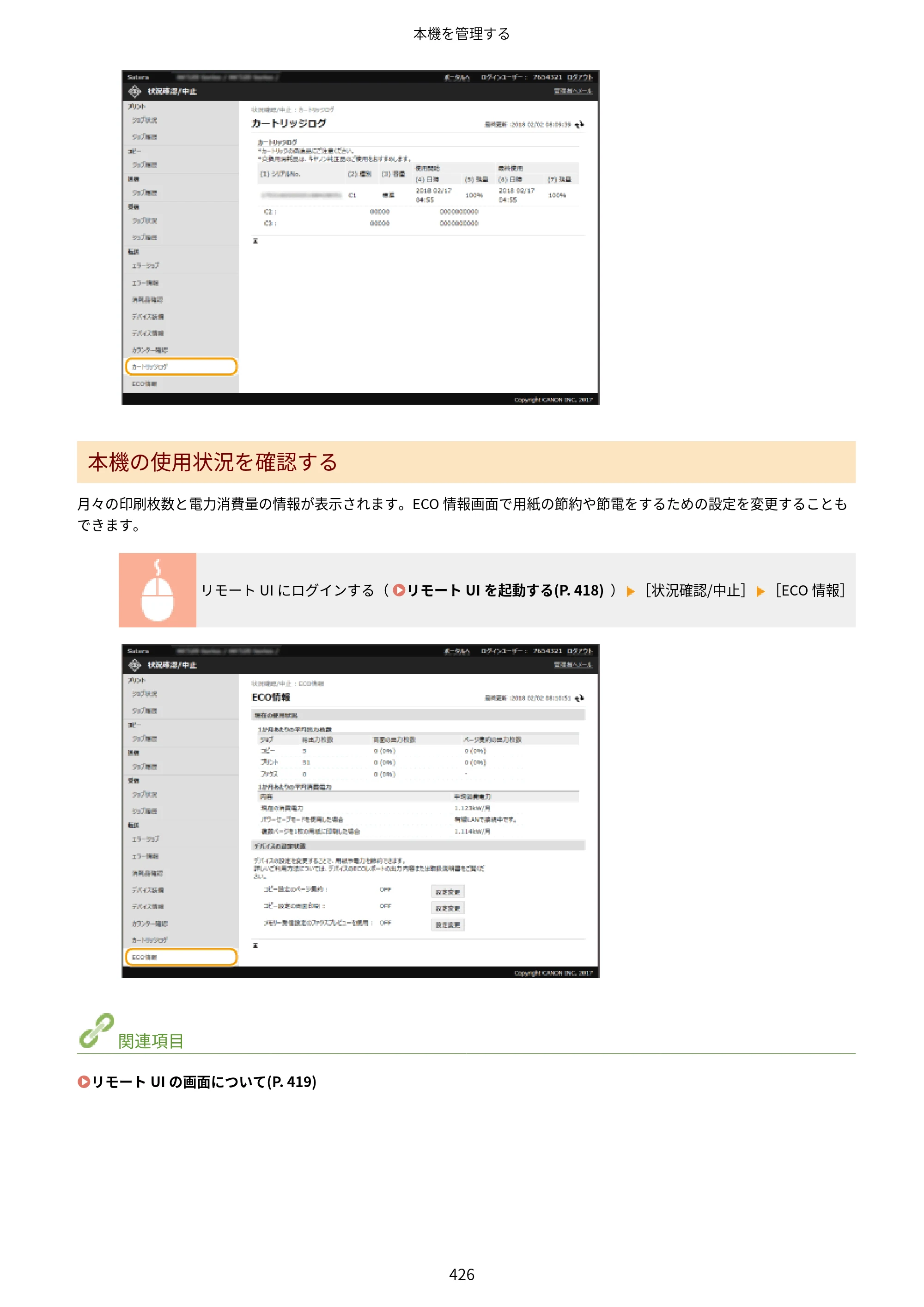This screenshot has height=1307, width=924.
Task: Click the back-to-top icon under the ECO settings list
Action: [x=255, y=946]
